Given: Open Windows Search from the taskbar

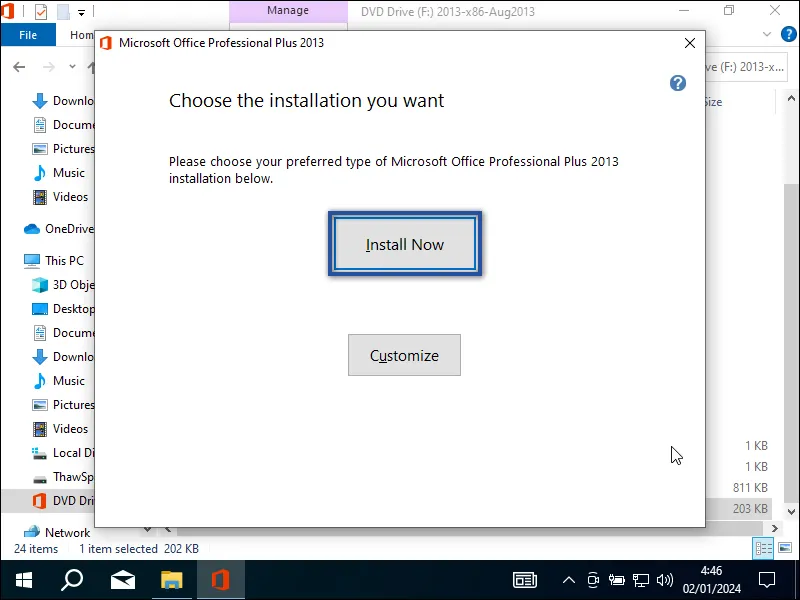Looking at the screenshot, I should 71,579.
